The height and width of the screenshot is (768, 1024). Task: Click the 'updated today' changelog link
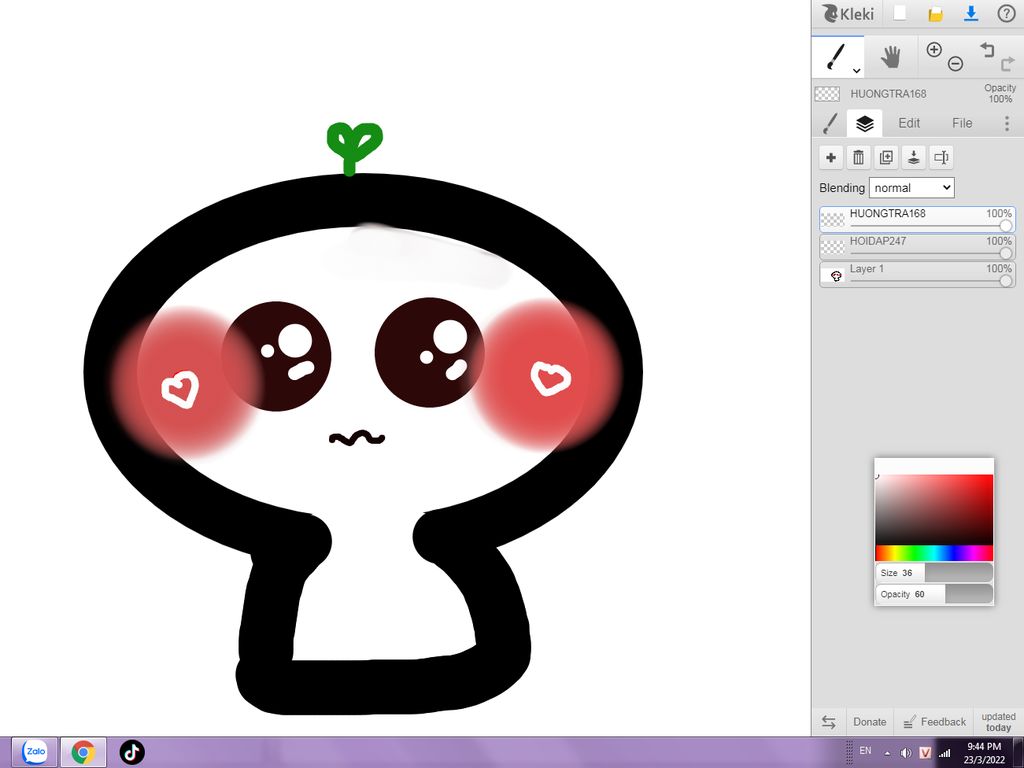coord(998,722)
